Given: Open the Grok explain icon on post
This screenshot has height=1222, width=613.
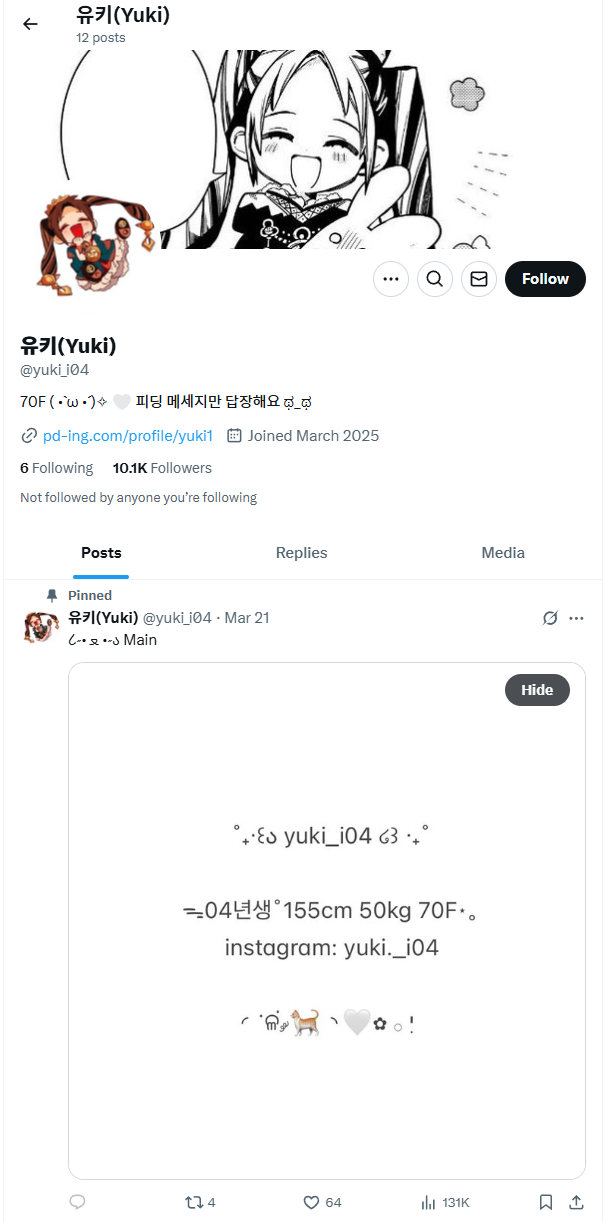Looking at the screenshot, I should pos(550,618).
